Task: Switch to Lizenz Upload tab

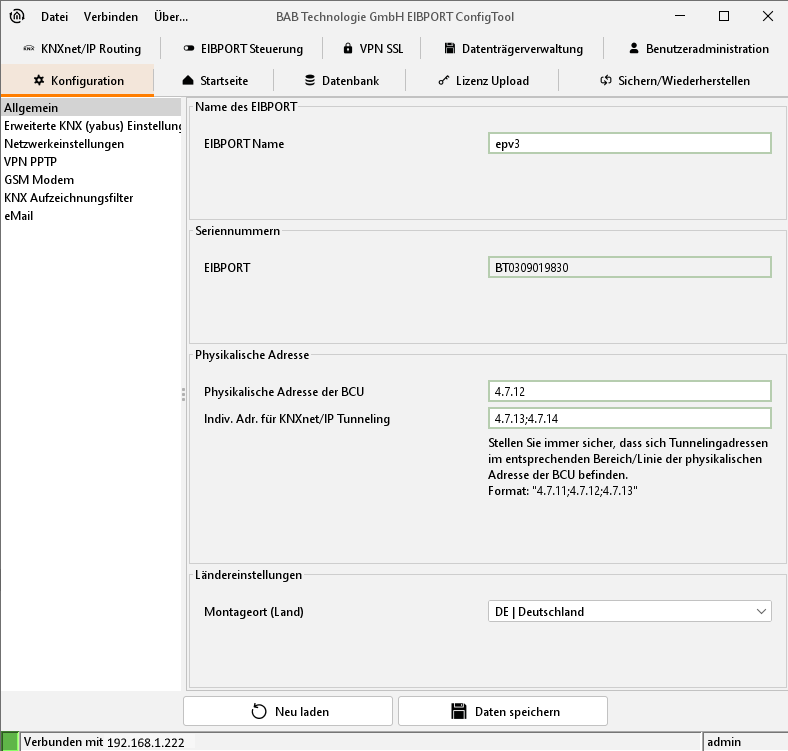Action: [483, 80]
